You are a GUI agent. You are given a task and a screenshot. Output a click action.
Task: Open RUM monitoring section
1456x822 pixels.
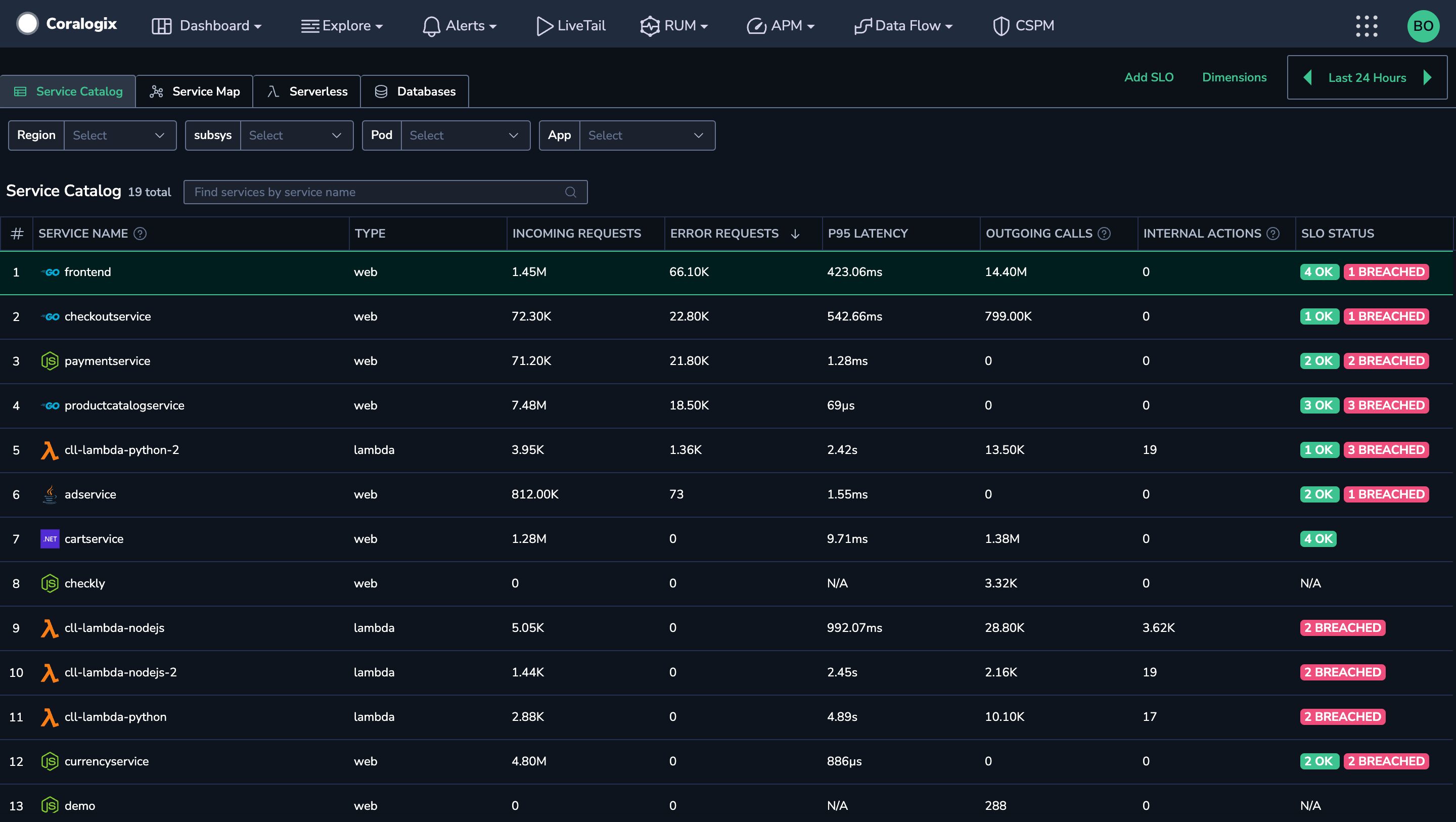669,25
